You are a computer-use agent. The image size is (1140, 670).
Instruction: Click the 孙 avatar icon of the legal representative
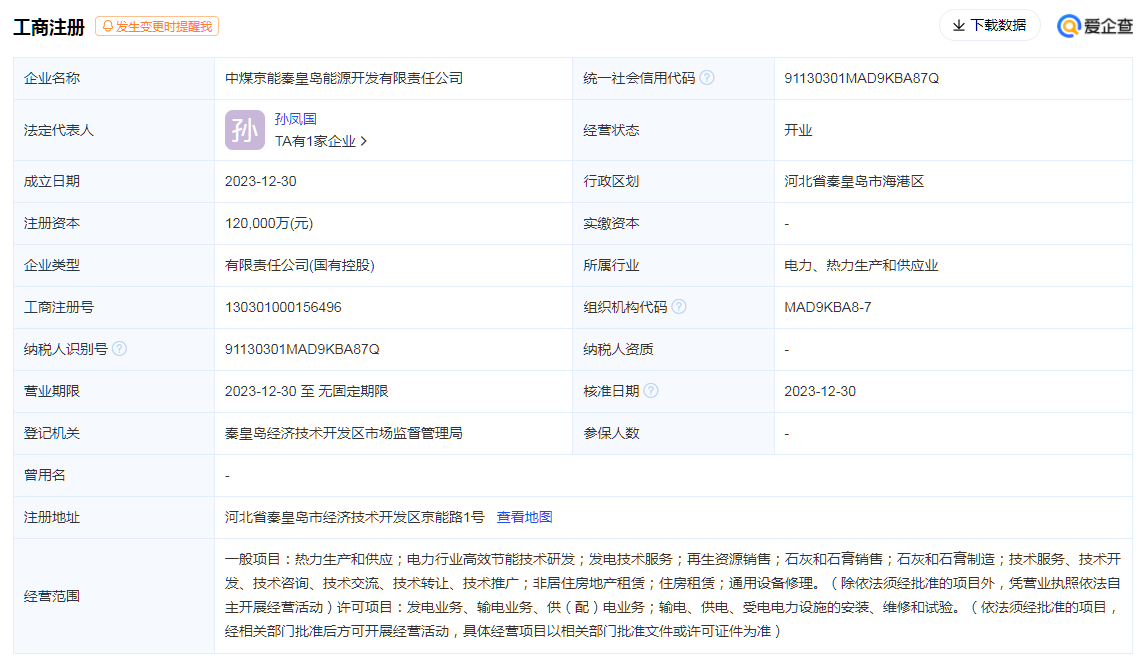(x=245, y=130)
